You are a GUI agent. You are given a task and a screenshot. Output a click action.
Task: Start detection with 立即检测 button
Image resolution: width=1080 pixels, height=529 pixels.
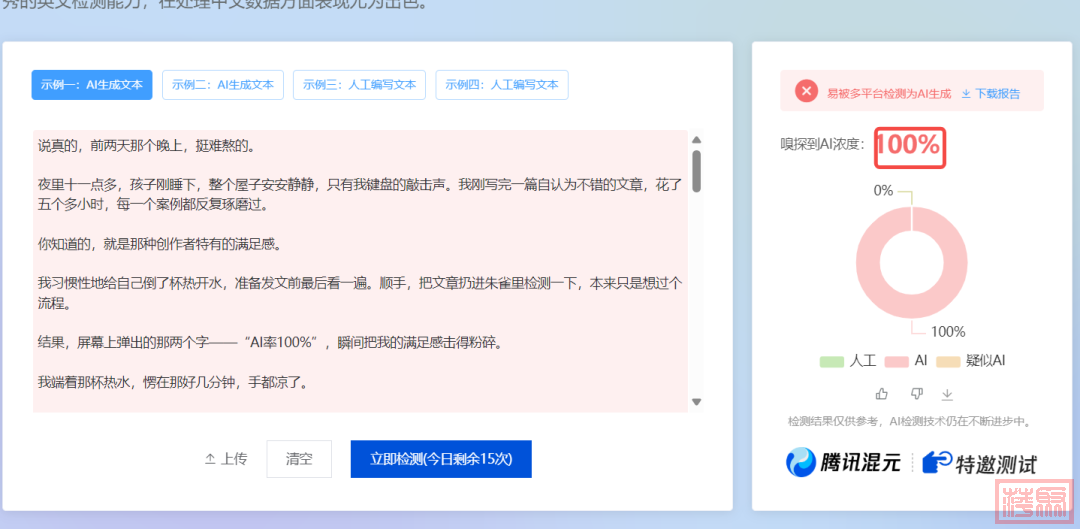click(440, 459)
